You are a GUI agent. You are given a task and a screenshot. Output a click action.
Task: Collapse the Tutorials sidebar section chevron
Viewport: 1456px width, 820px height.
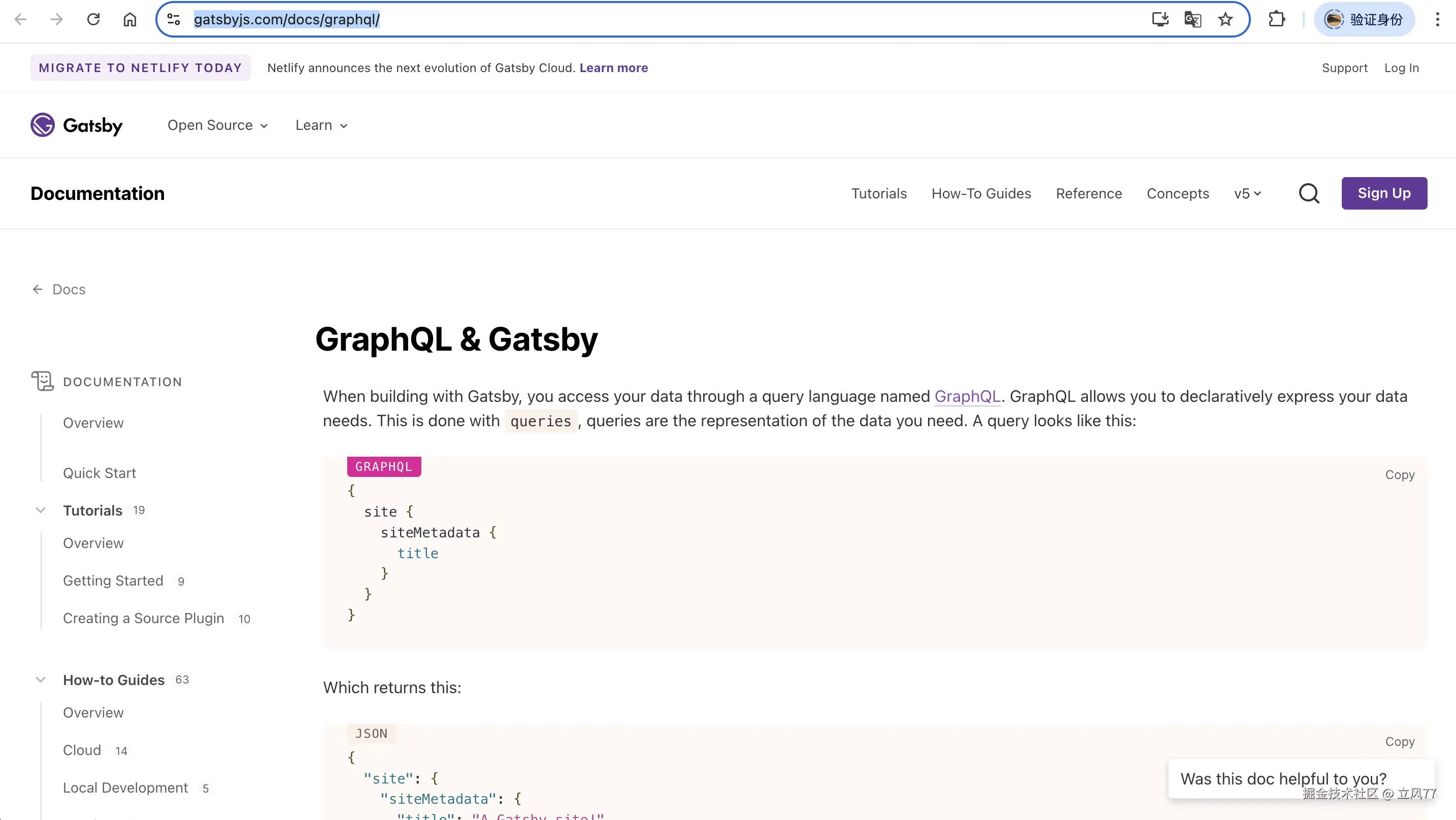point(41,510)
